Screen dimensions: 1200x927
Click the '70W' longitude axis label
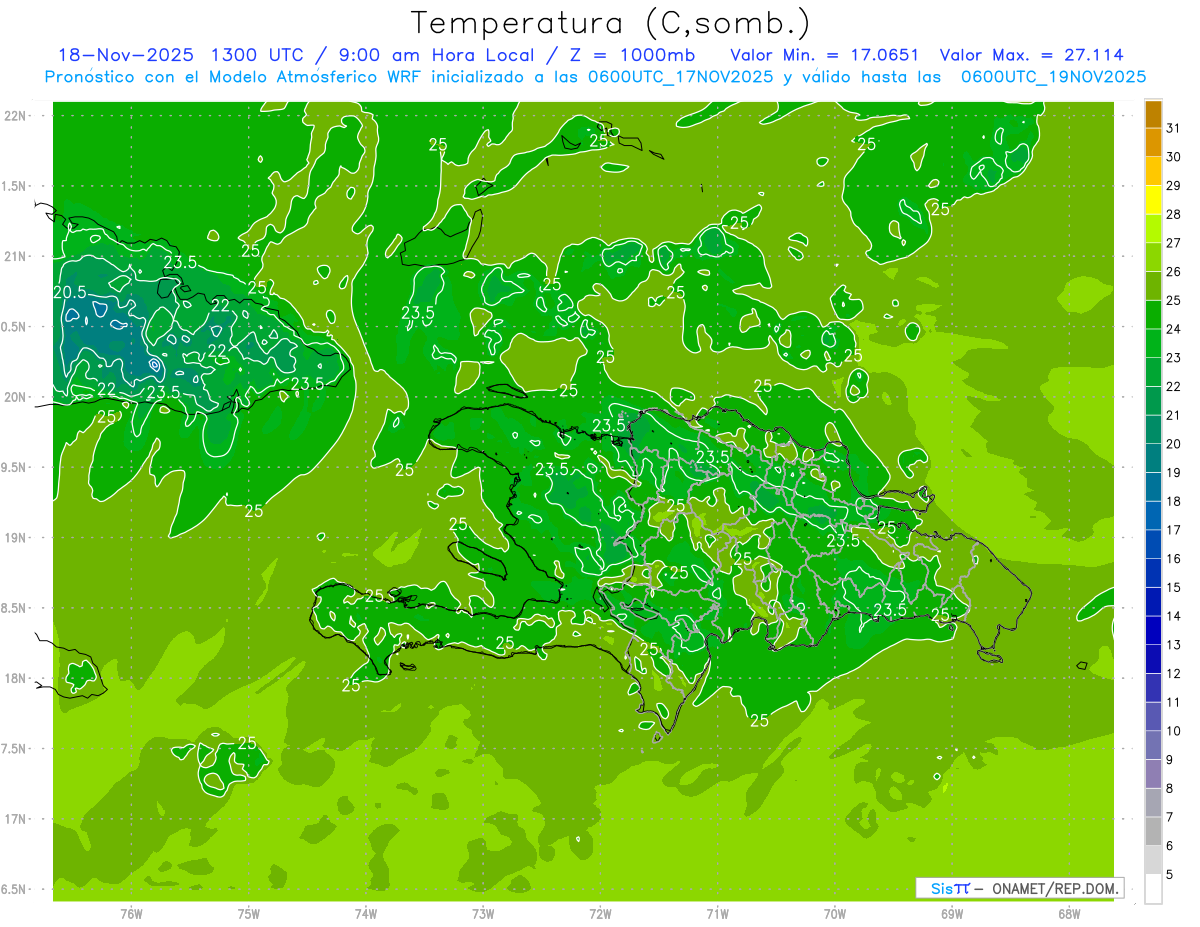[835, 913]
